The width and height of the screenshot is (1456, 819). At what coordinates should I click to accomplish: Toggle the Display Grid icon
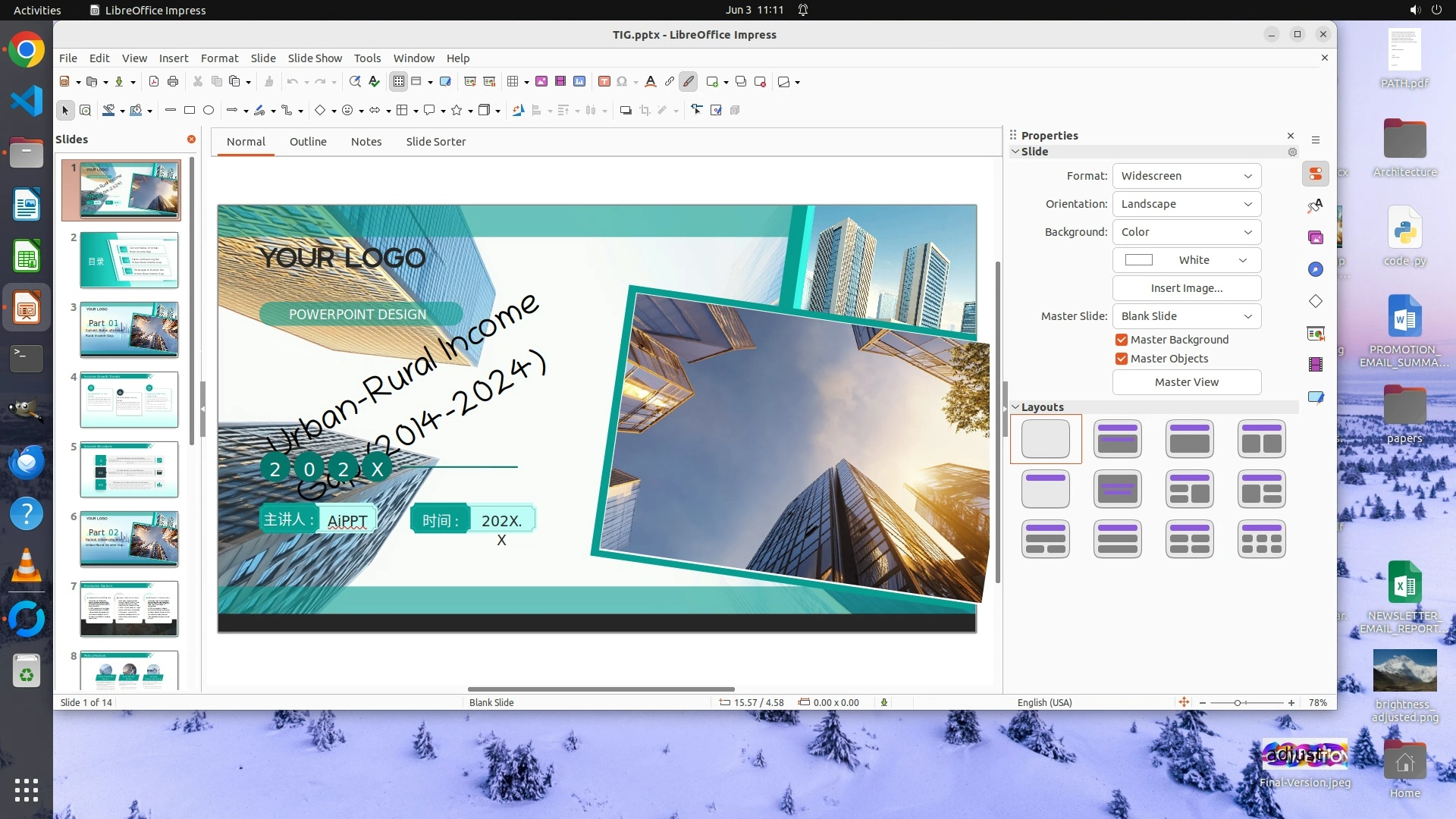[x=399, y=82]
